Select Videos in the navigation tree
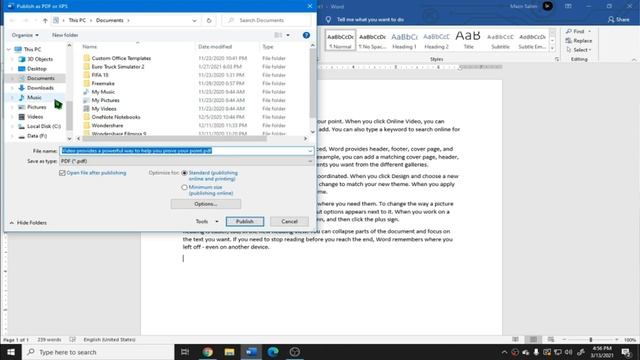640x360 pixels. [35, 117]
